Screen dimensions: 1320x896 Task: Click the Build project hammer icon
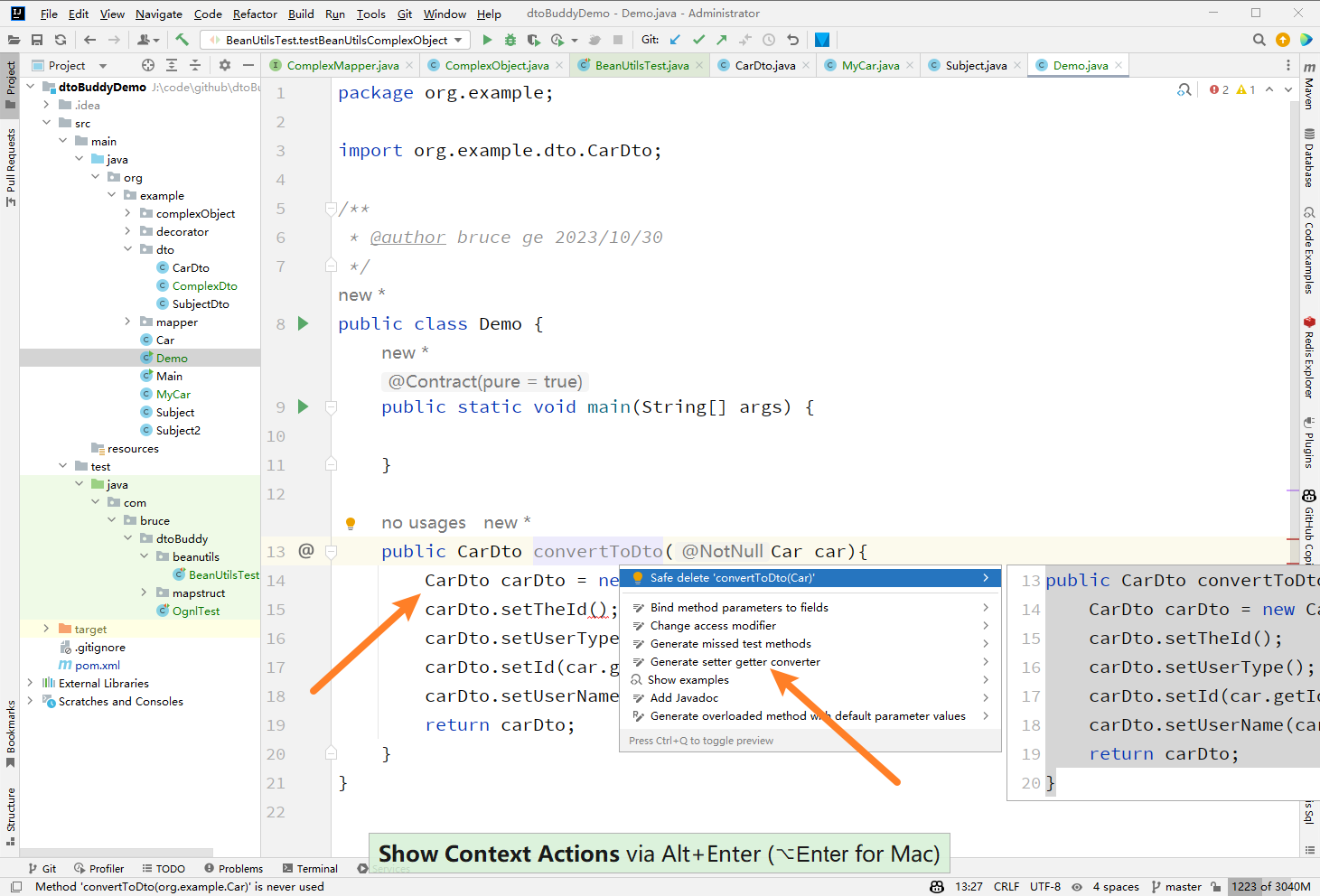point(182,40)
